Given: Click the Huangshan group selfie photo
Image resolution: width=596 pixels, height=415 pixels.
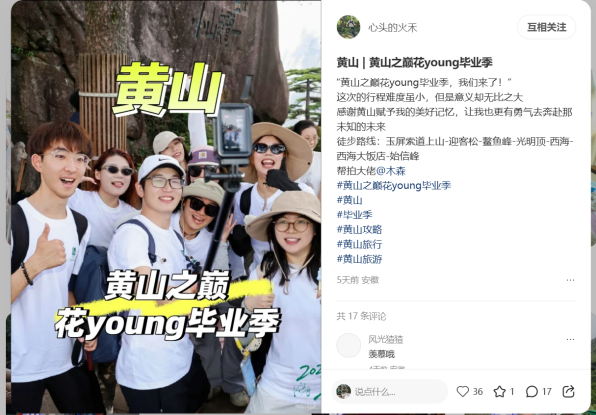Looking at the screenshot, I should pos(166,207).
